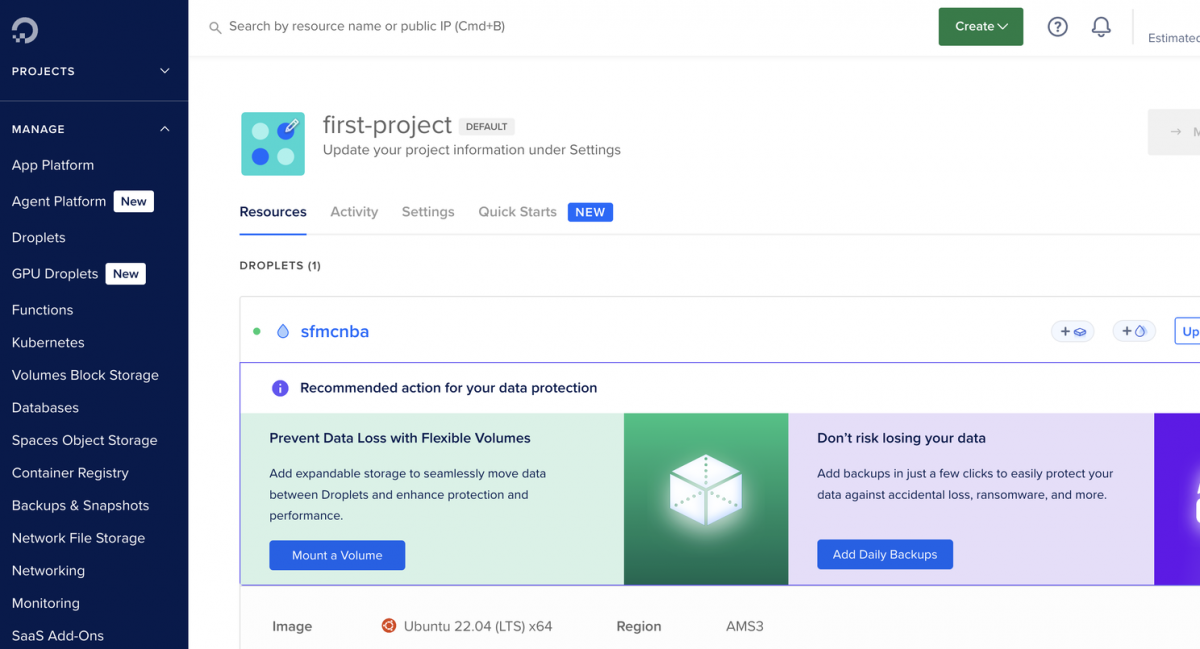Click the add volume icon for sfmcnba
The height and width of the screenshot is (649, 1200).
1073,331
